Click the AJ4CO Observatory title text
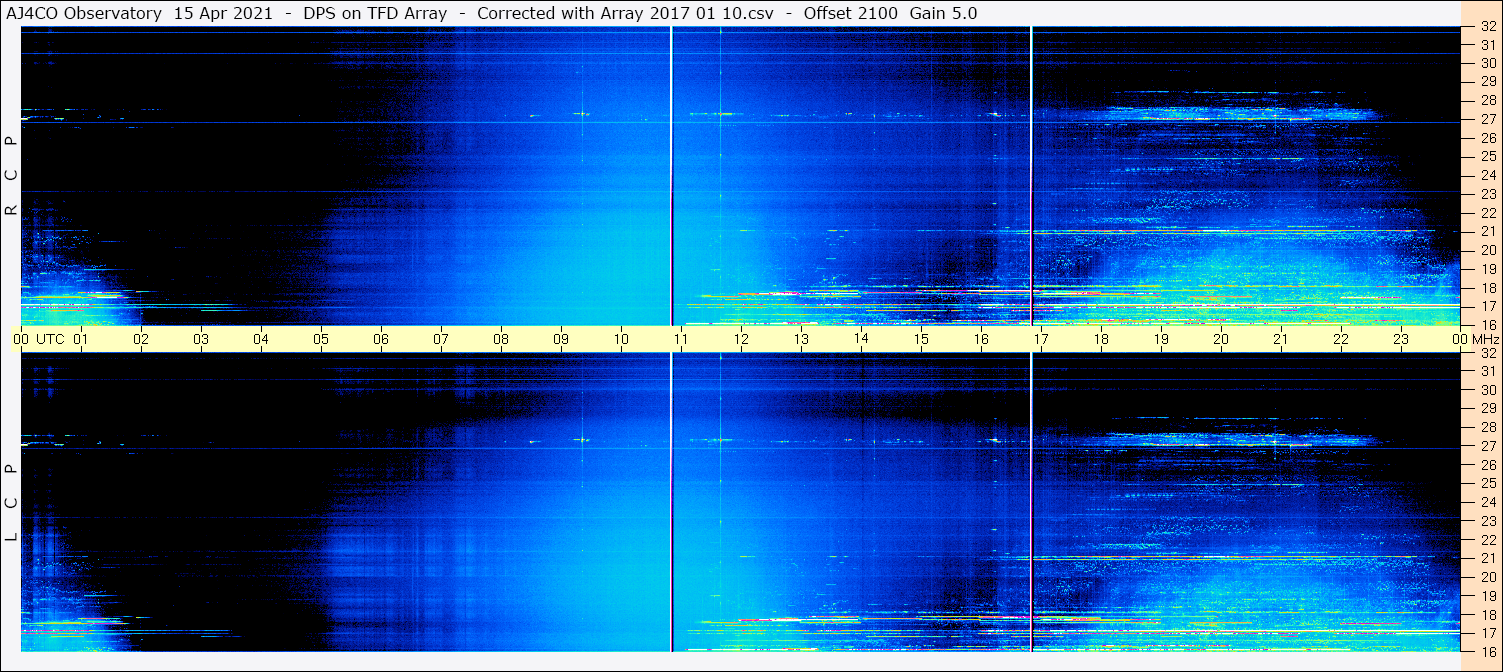Viewport: 1503px width, 672px height. pyautogui.click(x=84, y=13)
